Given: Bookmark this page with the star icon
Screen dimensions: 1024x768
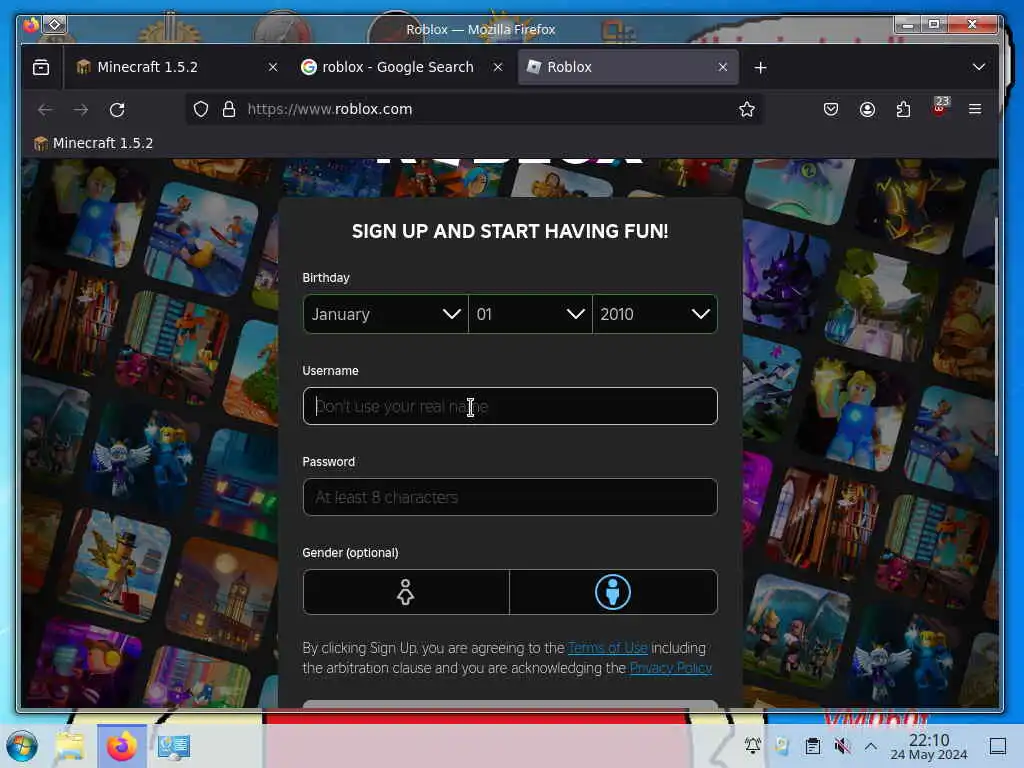Looking at the screenshot, I should [746, 109].
